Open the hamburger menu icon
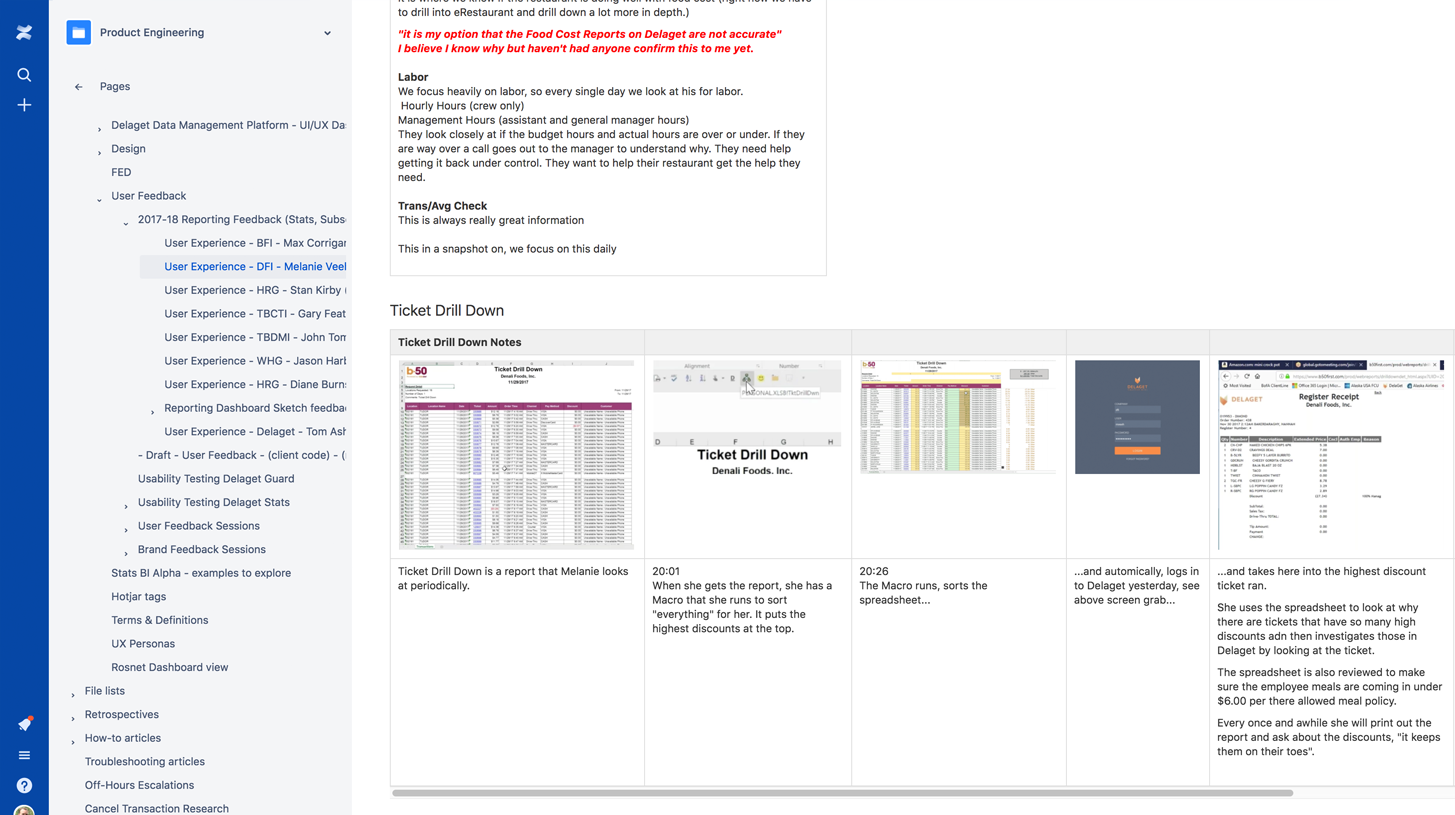This screenshot has height=815, width=1455. coord(24,755)
